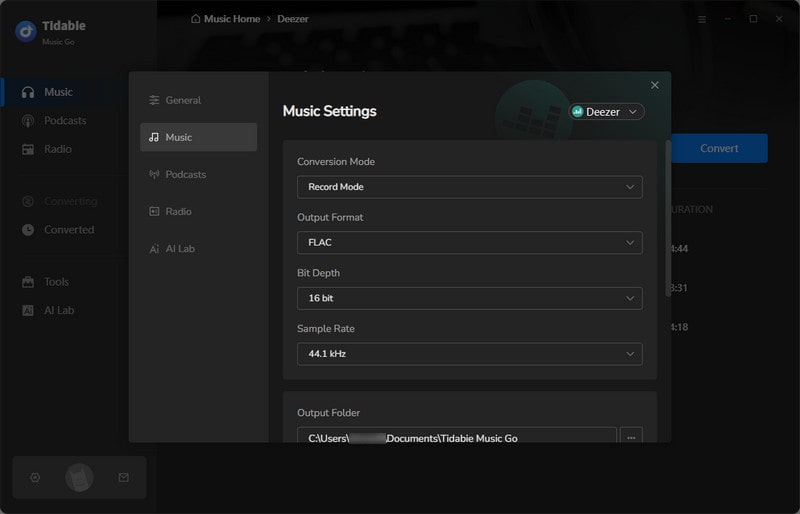The image size is (800, 514).
Task: Select the Music settings tab
Action: [x=198, y=137]
